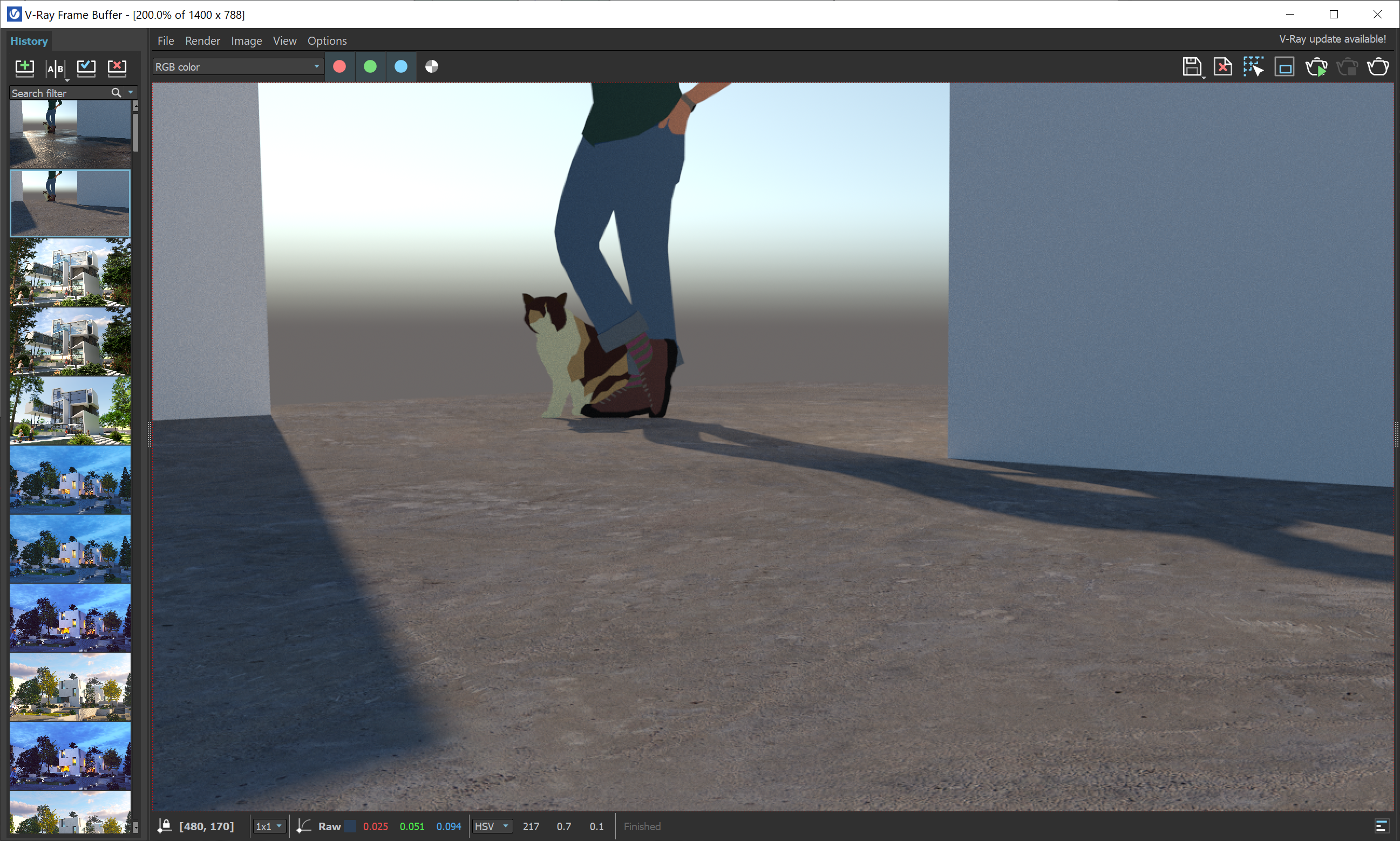Open the A/B compare tool
The width and height of the screenshot is (1400, 841).
(x=55, y=69)
